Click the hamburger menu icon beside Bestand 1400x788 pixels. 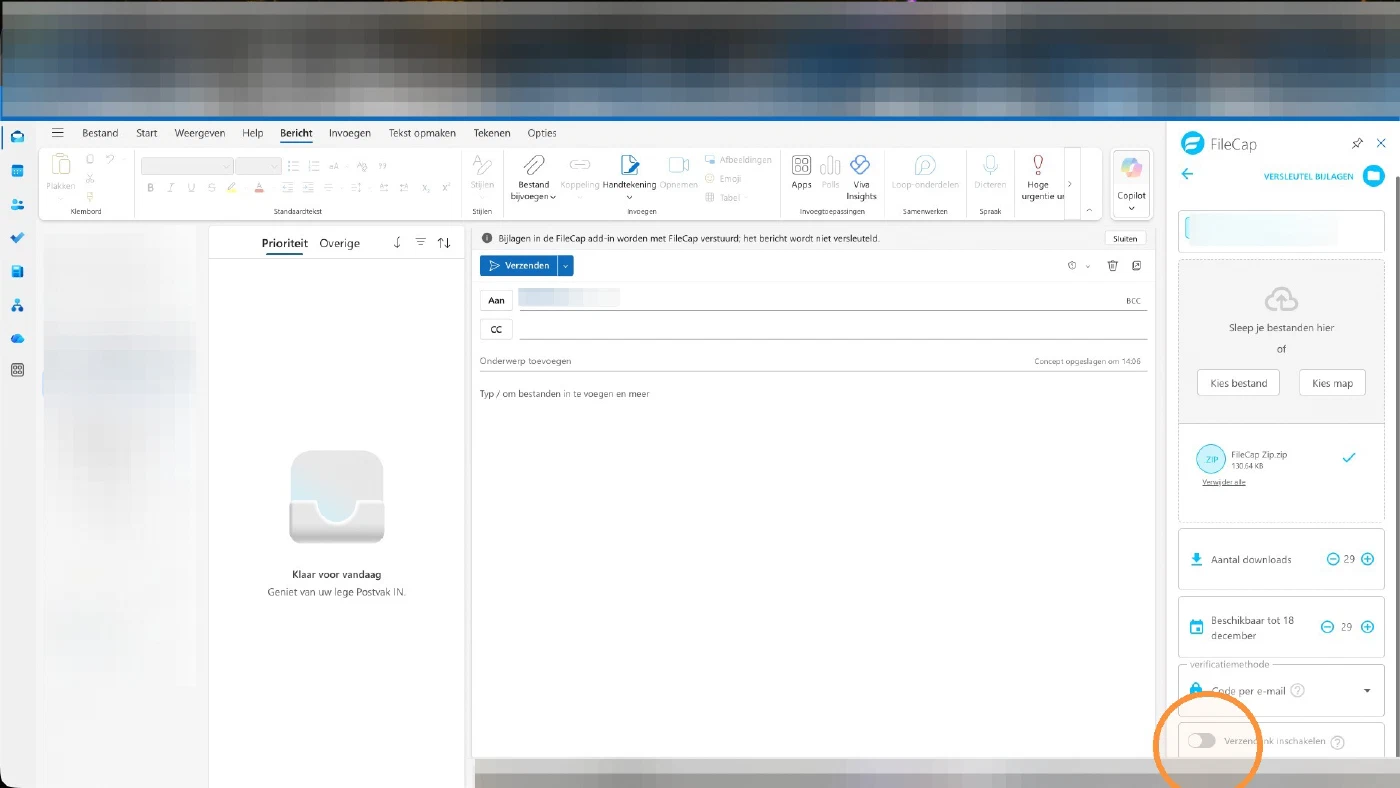(x=58, y=133)
